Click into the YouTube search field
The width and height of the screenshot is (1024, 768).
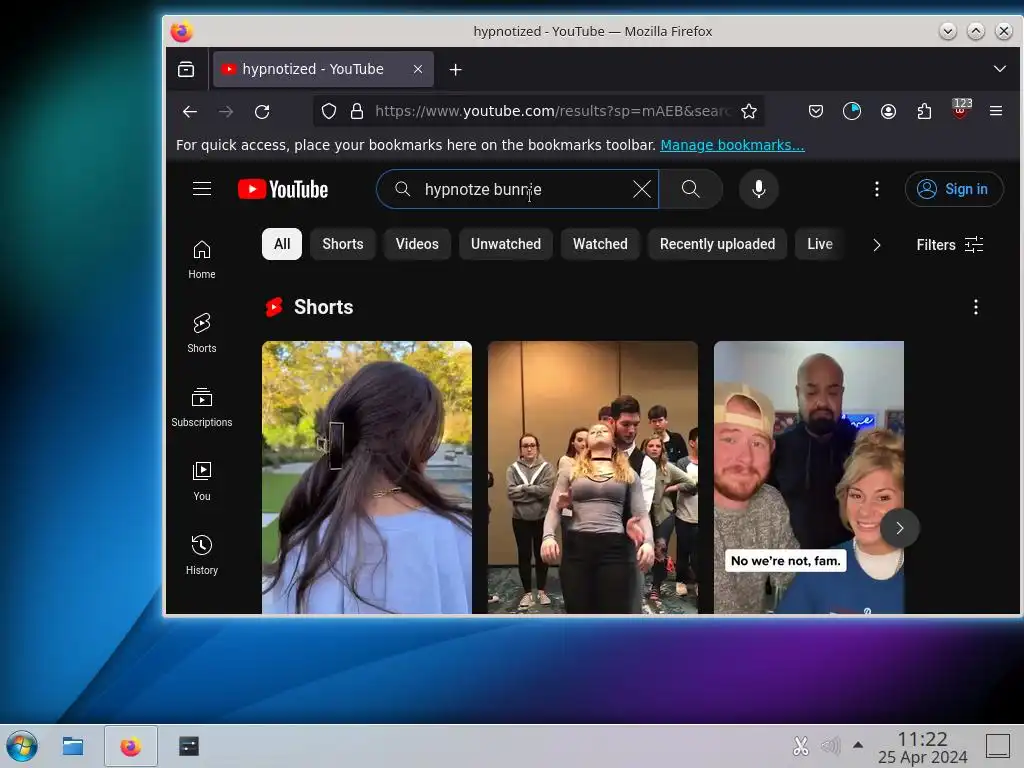pos(517,189)
